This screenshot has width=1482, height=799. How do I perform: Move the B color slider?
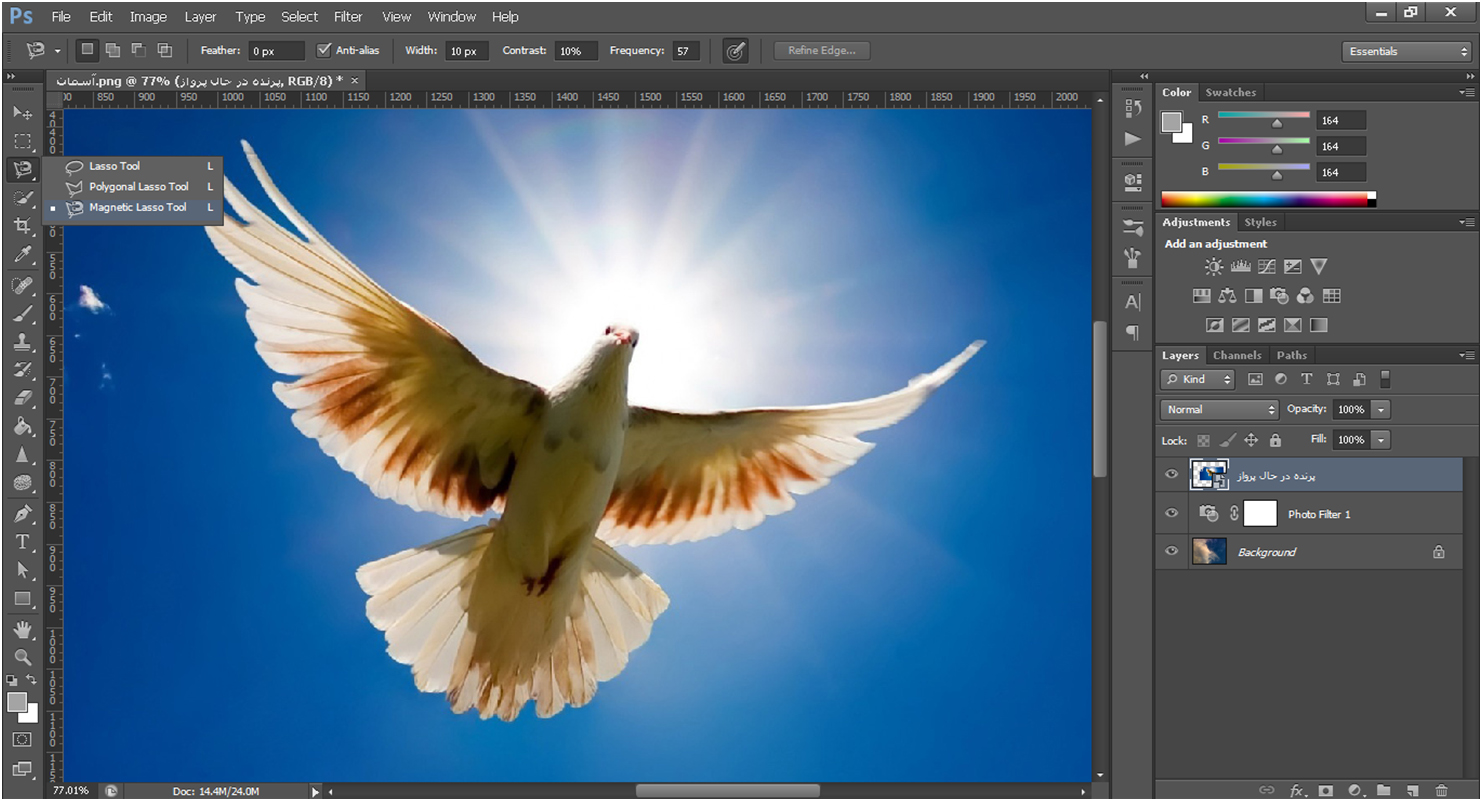pos(1276,175)
